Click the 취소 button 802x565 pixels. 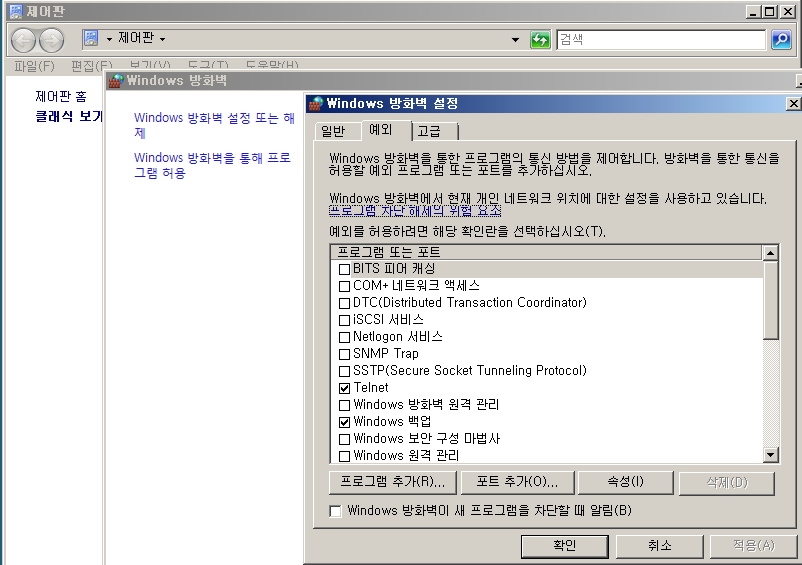point(659,546)
